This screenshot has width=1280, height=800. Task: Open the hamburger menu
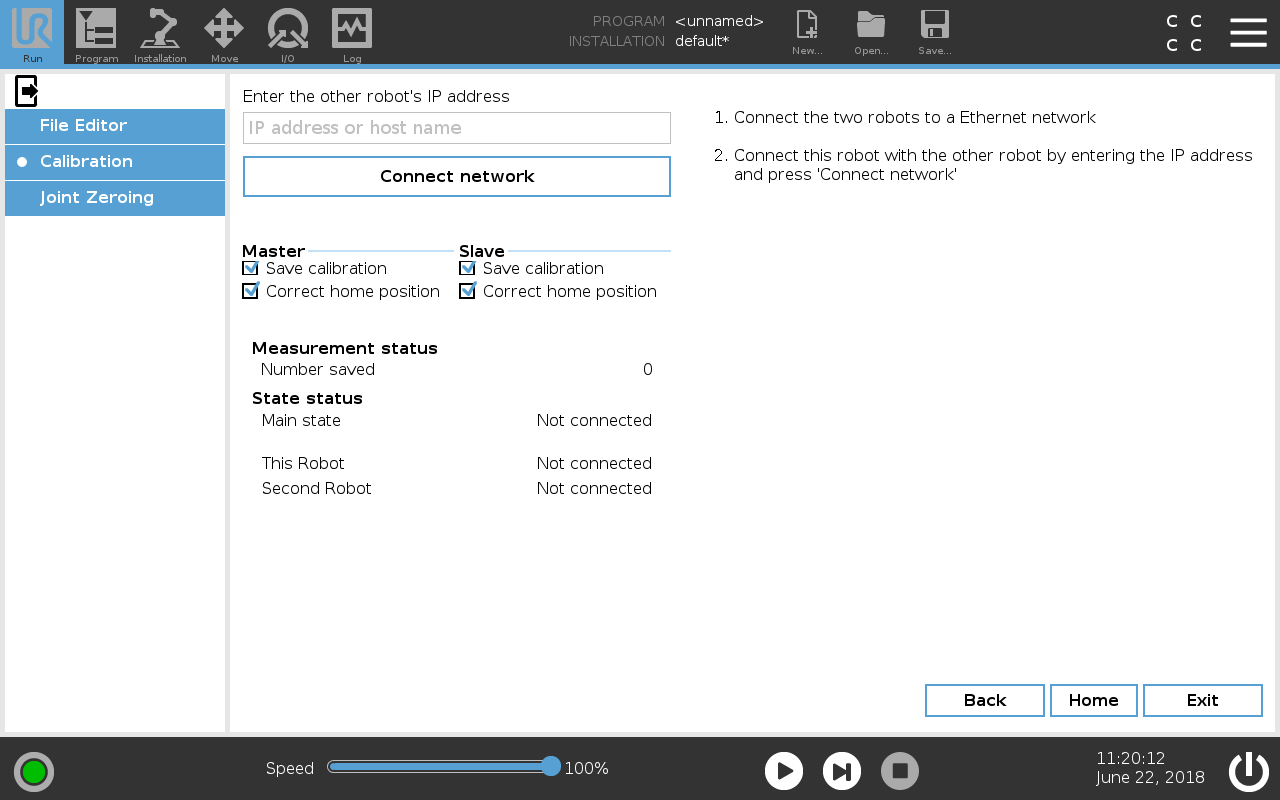(x=1248, y=32)
